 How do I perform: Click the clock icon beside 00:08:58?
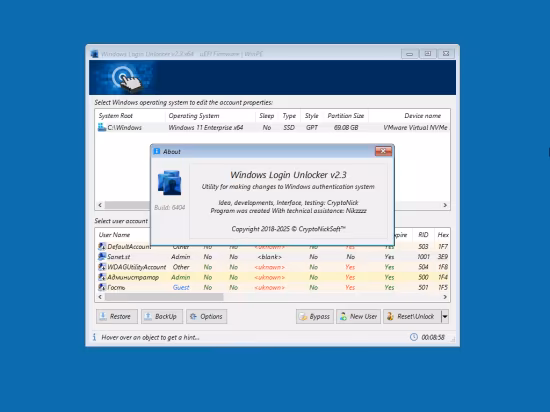pos(414,337)
